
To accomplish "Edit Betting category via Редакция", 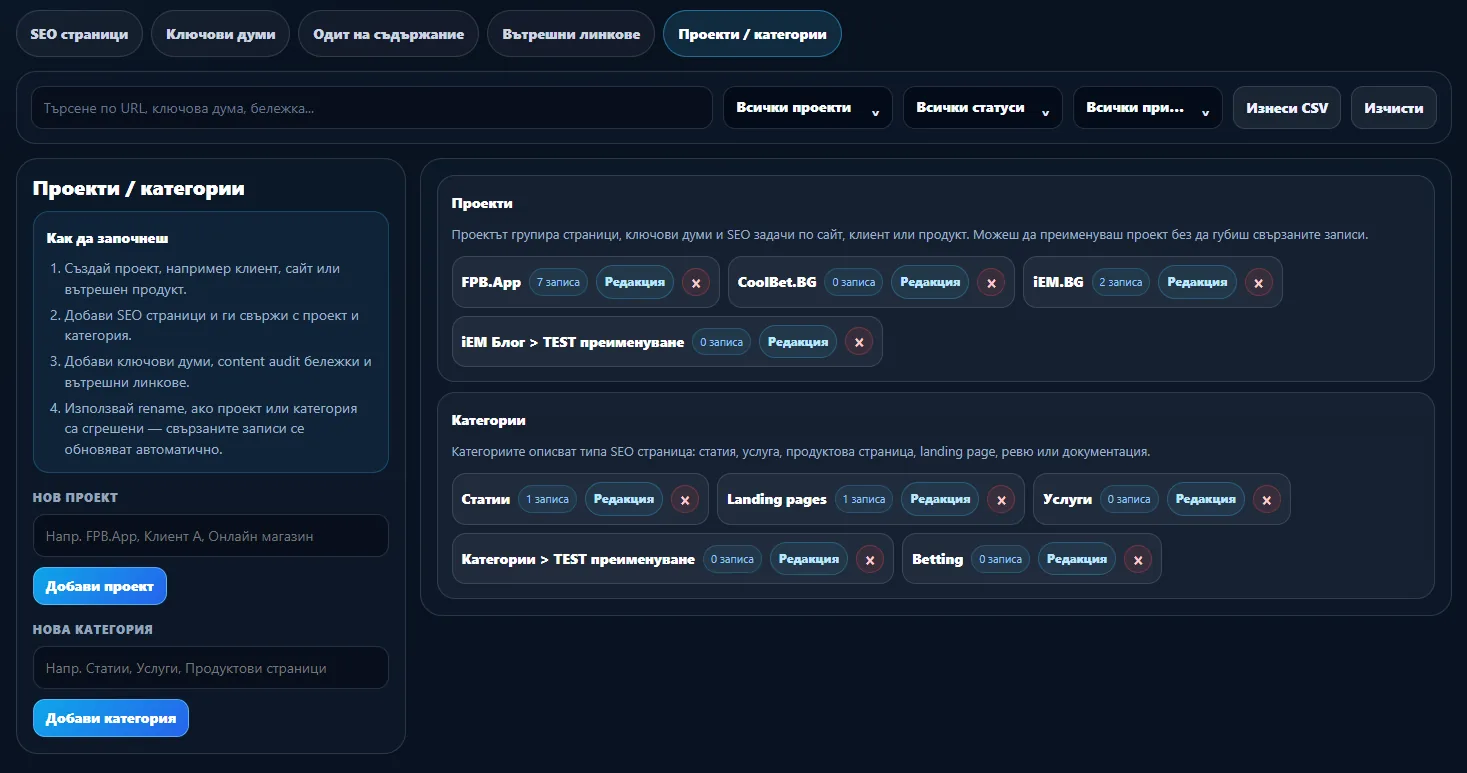I will pyautogui.click(x=1077, y=559).
